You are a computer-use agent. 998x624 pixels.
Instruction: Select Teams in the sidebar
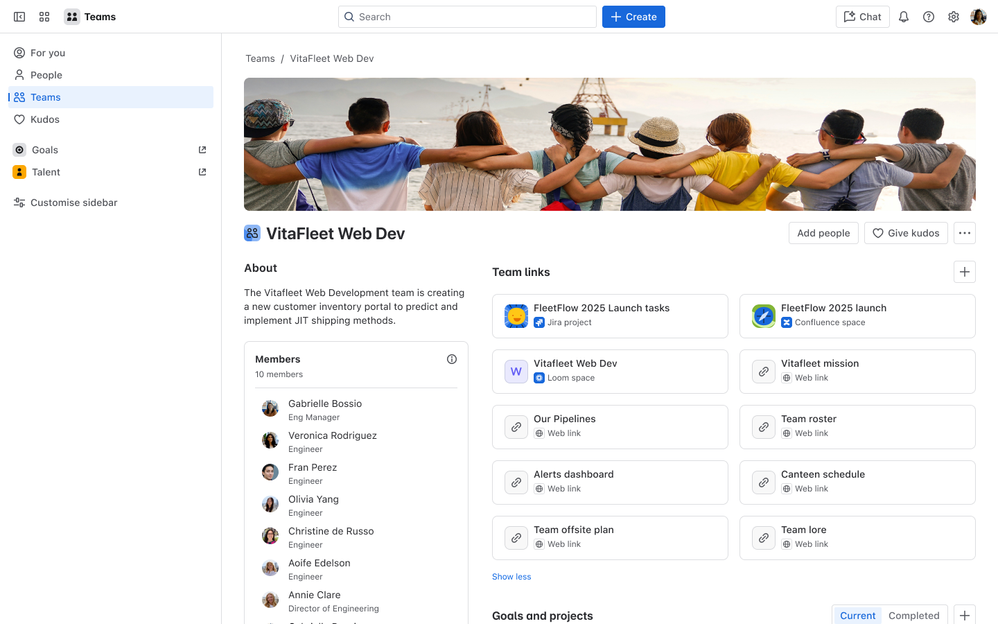point(111,97)
